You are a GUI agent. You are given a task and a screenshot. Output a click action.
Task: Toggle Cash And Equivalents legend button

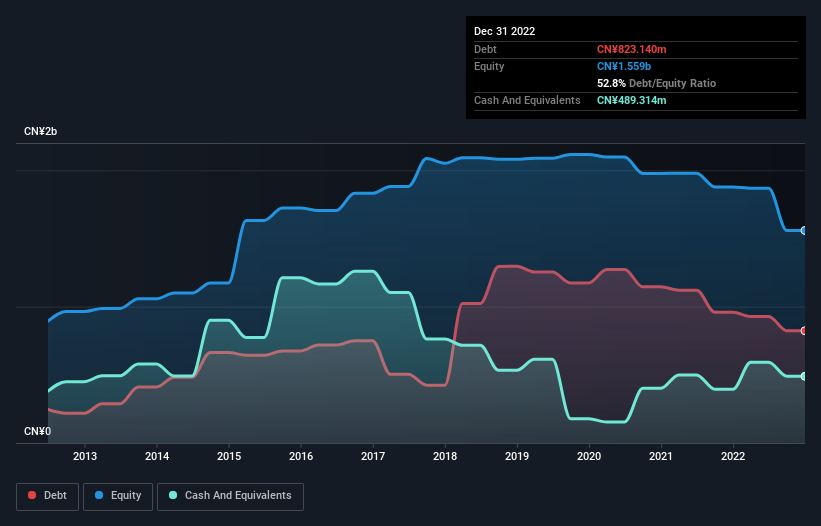point(230,496)
